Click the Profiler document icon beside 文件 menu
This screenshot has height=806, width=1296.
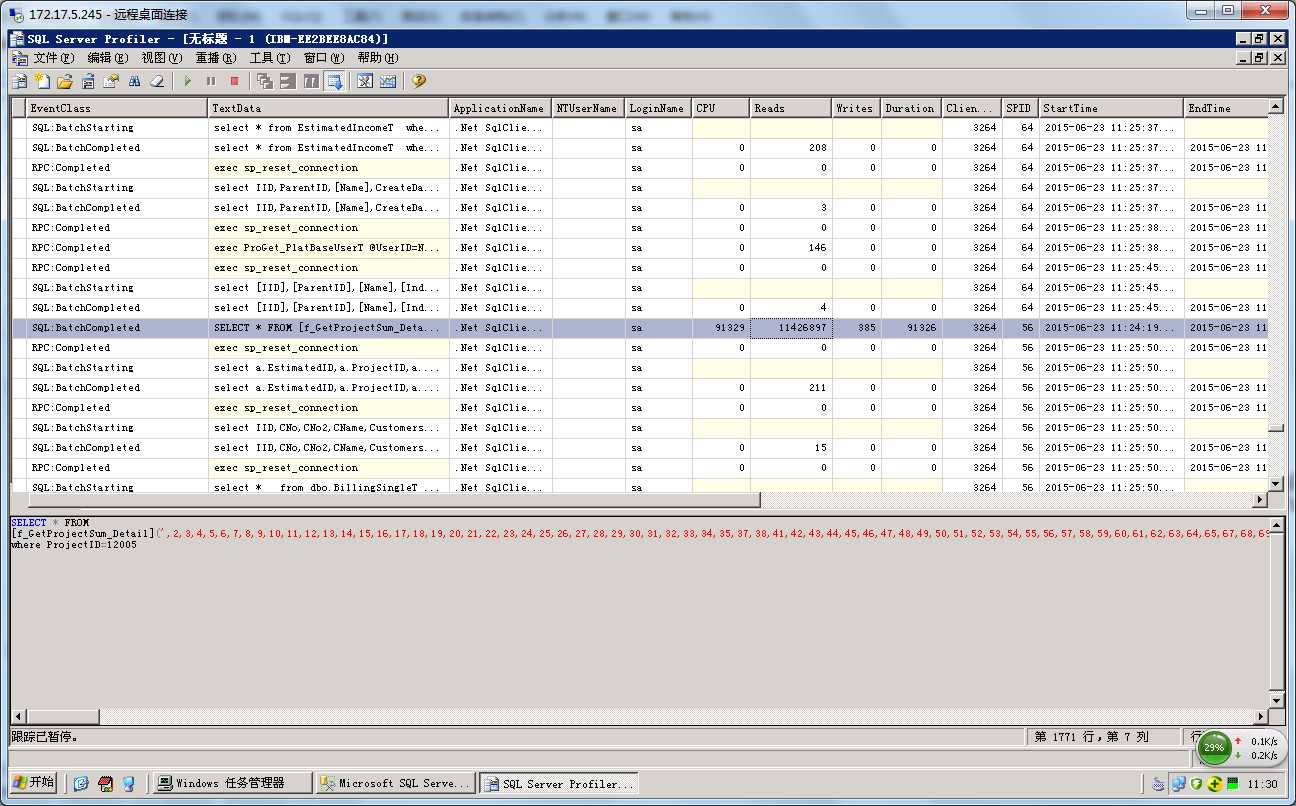pyautogui.click(x=19, y=58)
